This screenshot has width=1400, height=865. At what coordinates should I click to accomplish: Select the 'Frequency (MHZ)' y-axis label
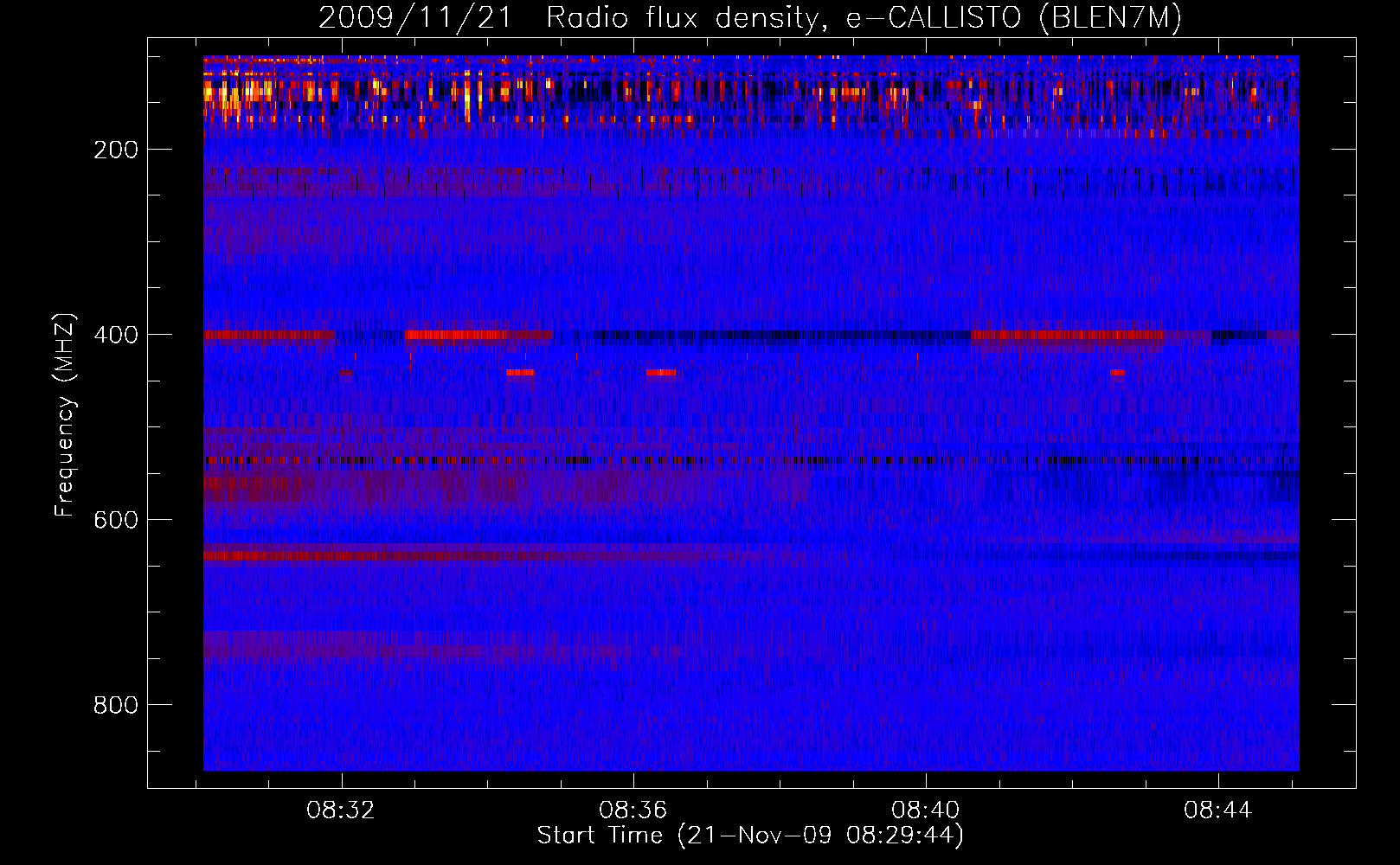click(65, 415)
